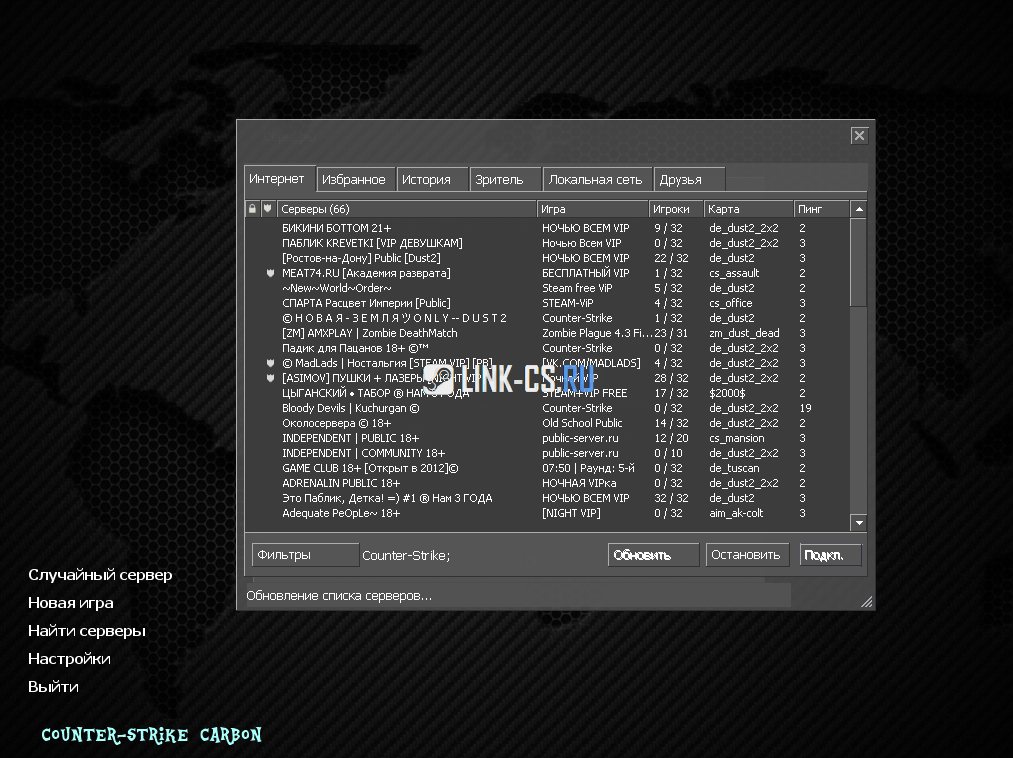Sort servers by Пинг column
Viewport: 1013px width, 758px height.
coord(820,209)
